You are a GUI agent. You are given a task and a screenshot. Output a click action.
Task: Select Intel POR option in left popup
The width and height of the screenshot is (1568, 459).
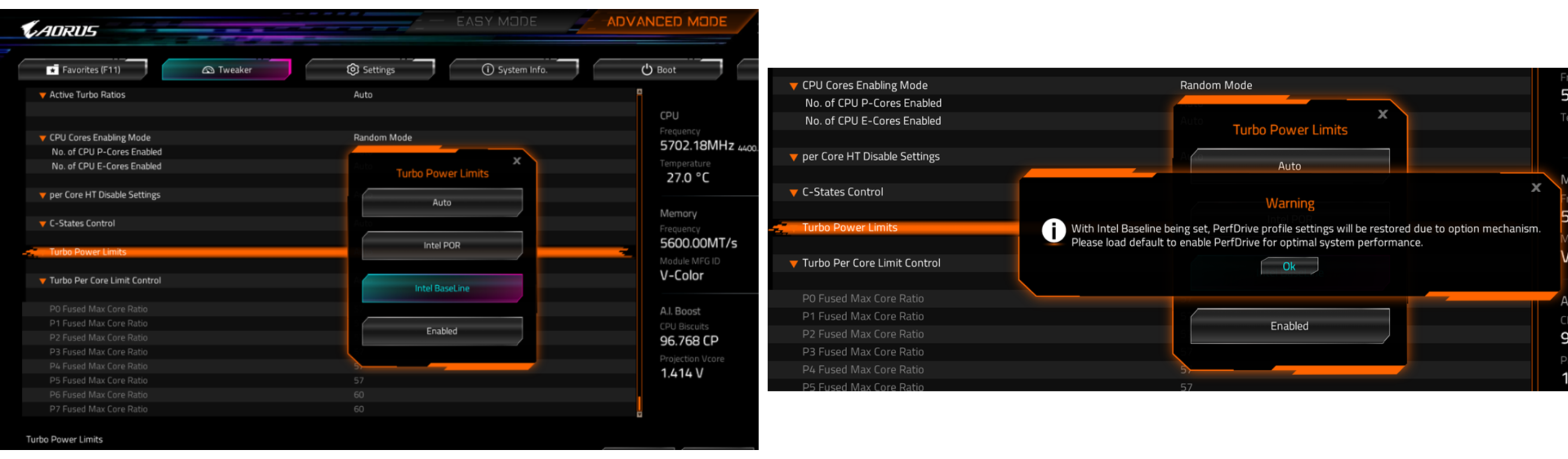click(442, 246)
